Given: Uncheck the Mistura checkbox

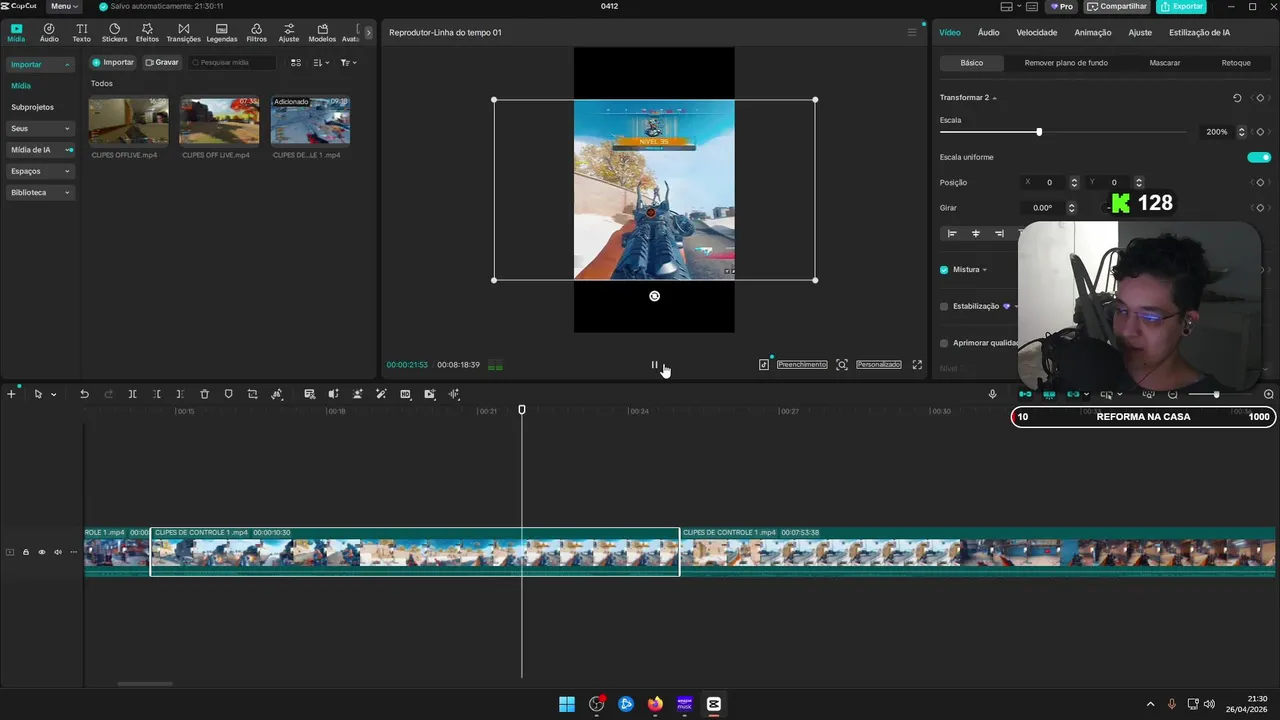Looking at the screenshot, I should click(x=944, y=269).
